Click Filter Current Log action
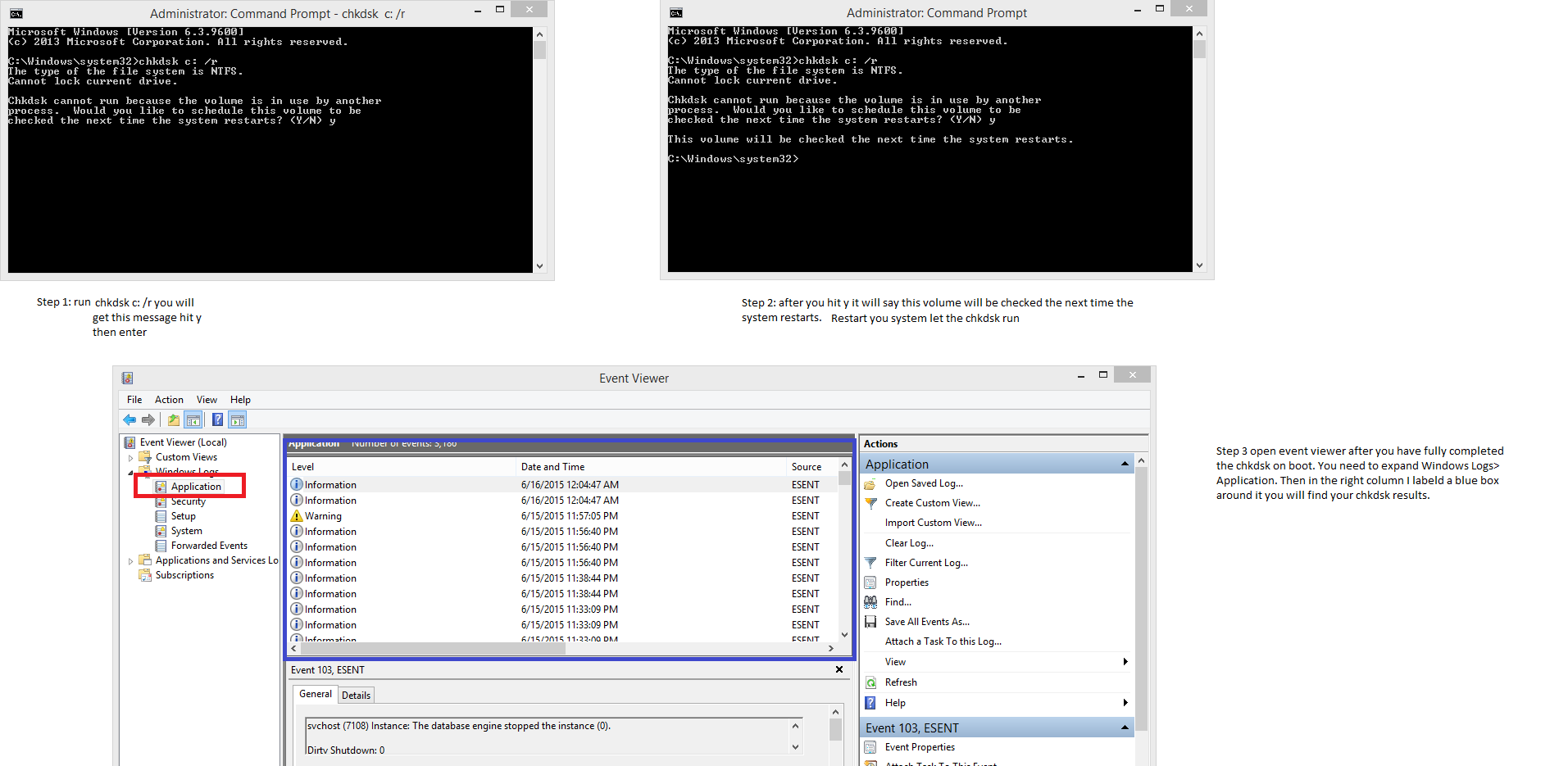This screenshot has width=1568, height=766. tap(925, 563)
